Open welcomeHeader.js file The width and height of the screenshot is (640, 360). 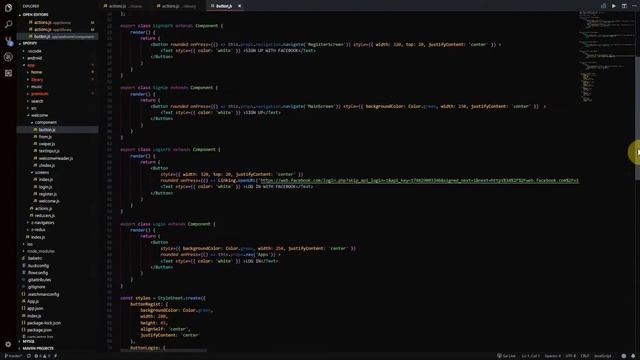click(56, 158)
